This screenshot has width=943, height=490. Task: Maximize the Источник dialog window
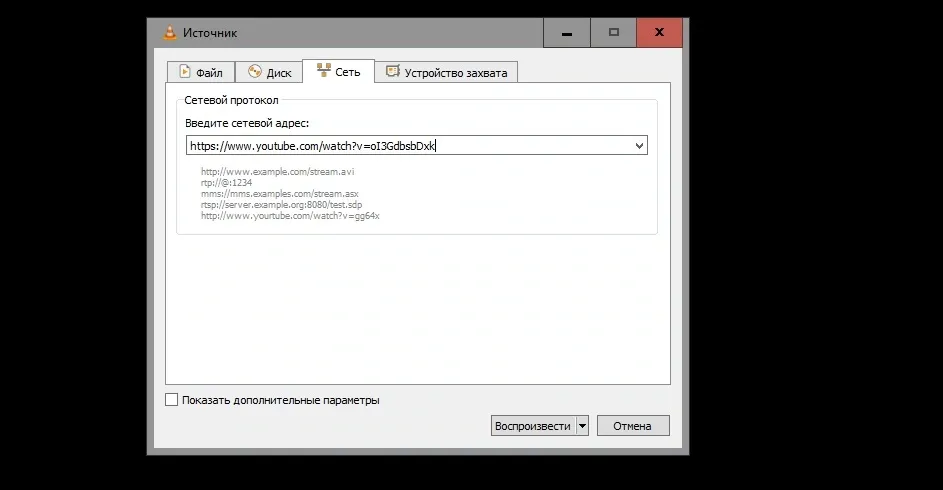click(x=613, y=32)
